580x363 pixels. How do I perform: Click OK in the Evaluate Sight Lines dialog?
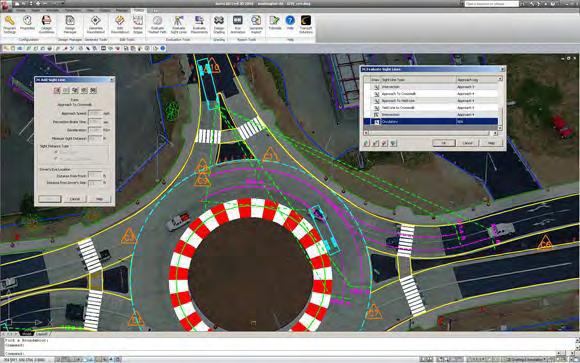[444, 143]
